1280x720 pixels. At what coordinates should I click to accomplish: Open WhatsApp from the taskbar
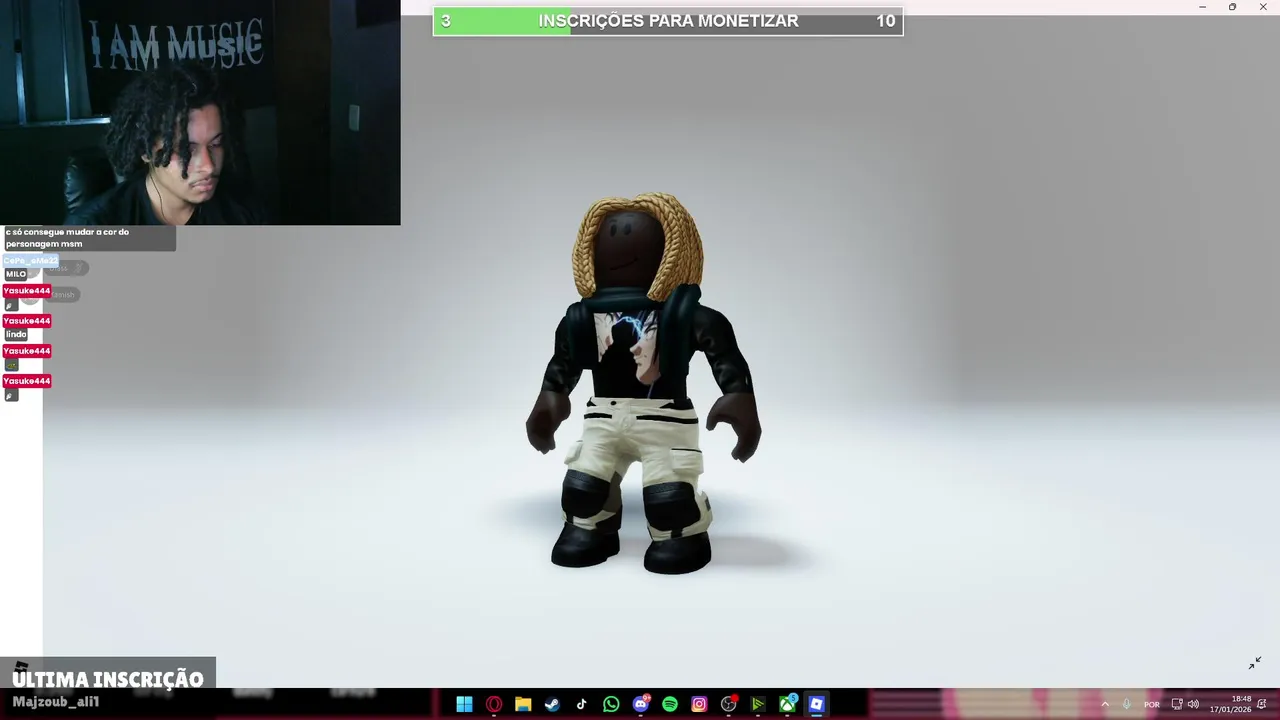point(611,704)
